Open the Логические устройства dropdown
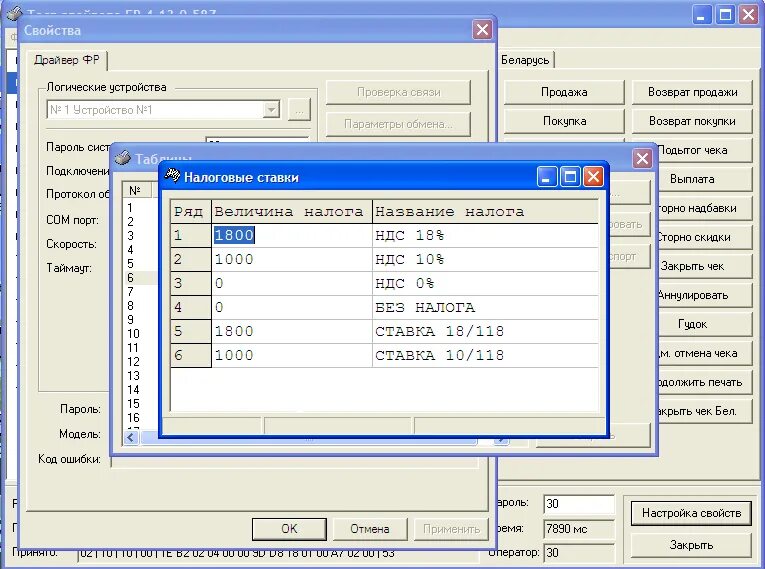The image size is (765, 569). coord(271,109)
